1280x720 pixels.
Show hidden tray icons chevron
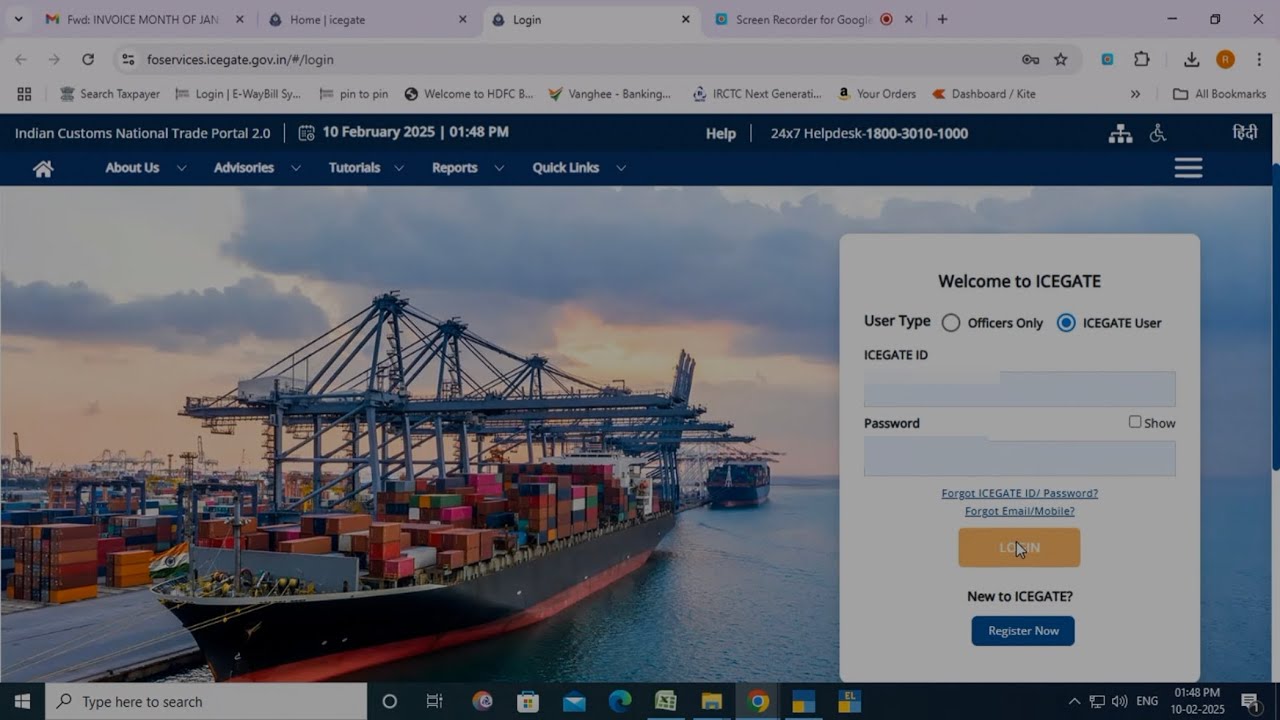click(1074, 701)
